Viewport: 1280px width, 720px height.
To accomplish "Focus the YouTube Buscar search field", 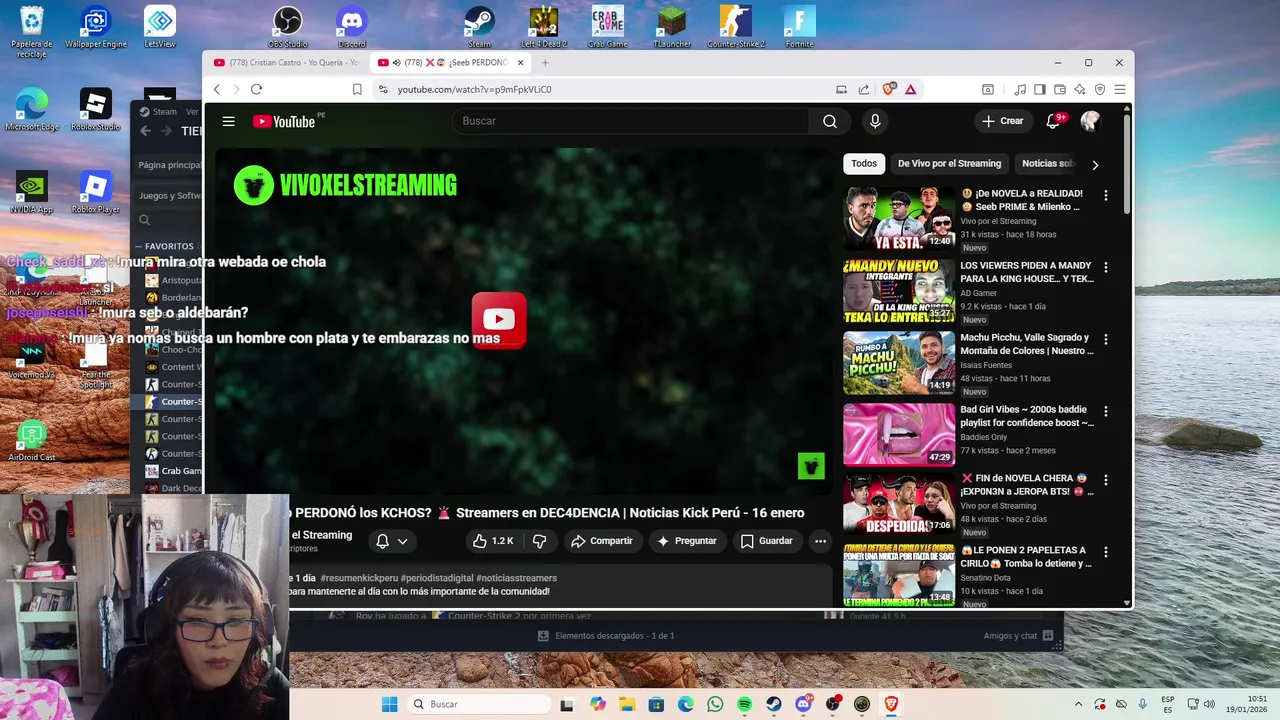I will click(630, 121).
